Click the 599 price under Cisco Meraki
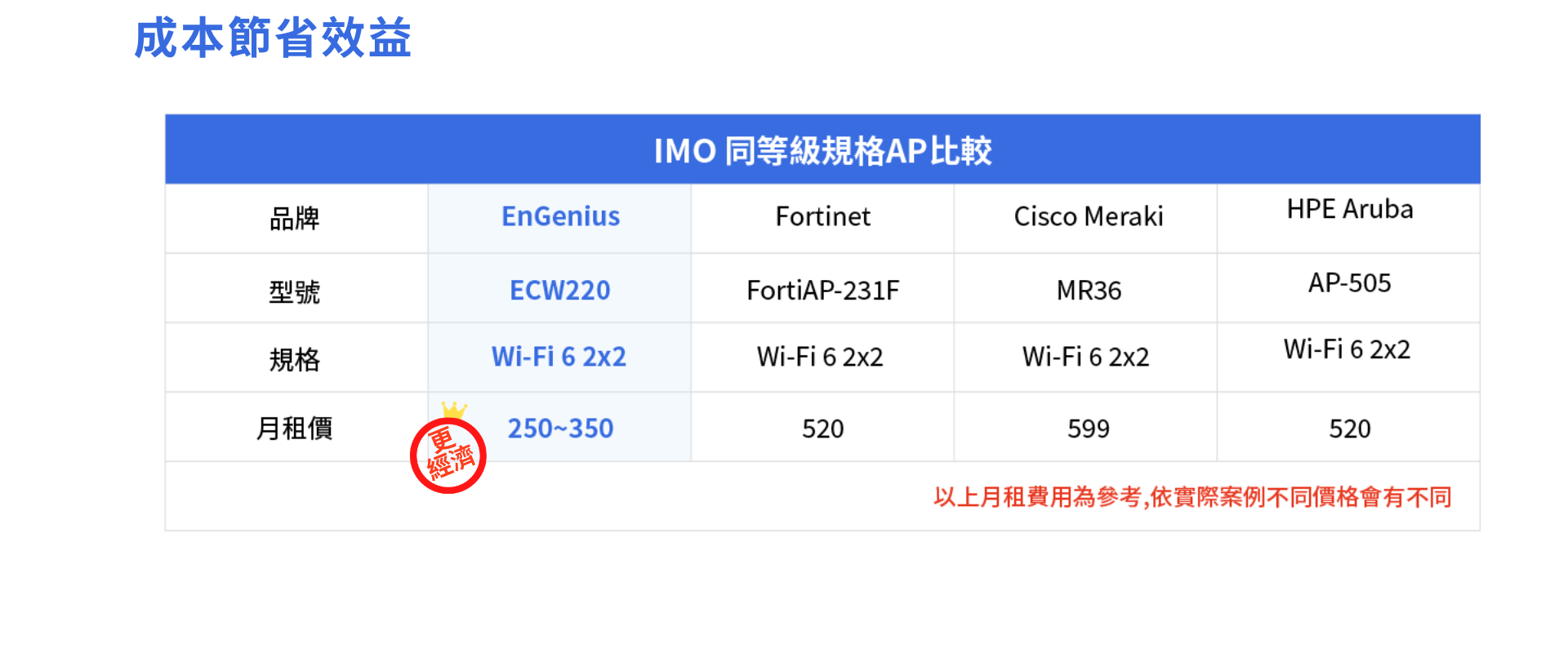The height and width of the screenshot is (653, 1568). point(1088,429)
